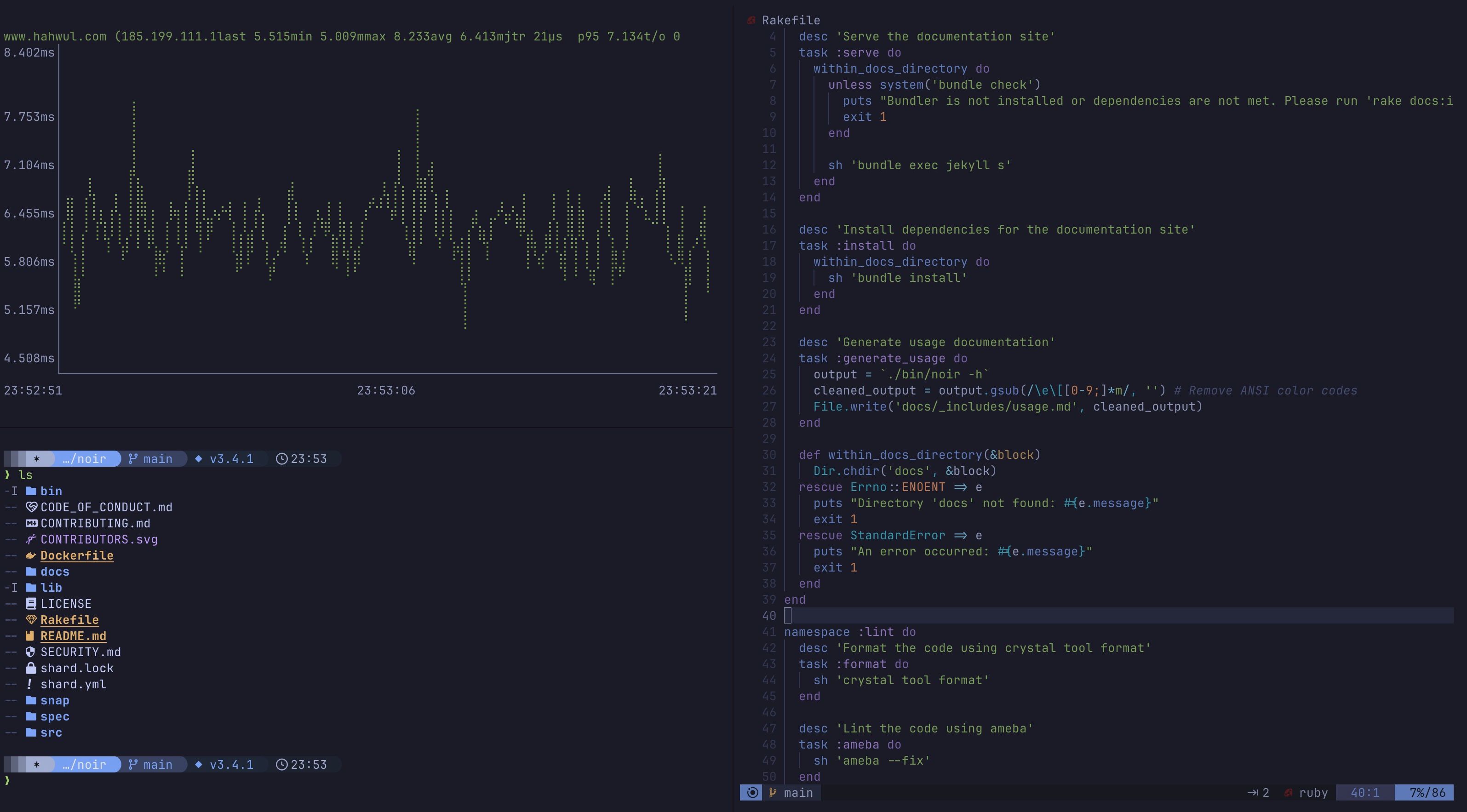Select the Rakefile buffer title

pyautogui.click(x=791, y=20)
